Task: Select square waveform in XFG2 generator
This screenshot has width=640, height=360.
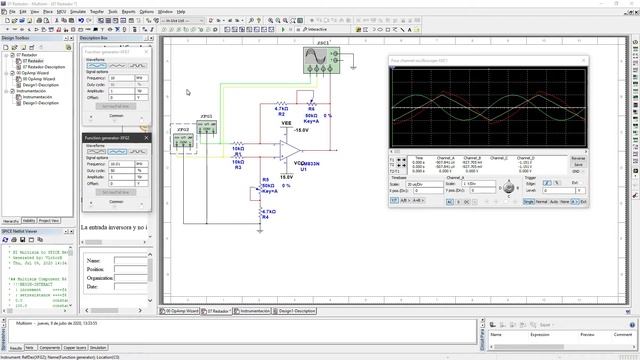Action: [138, 152]
